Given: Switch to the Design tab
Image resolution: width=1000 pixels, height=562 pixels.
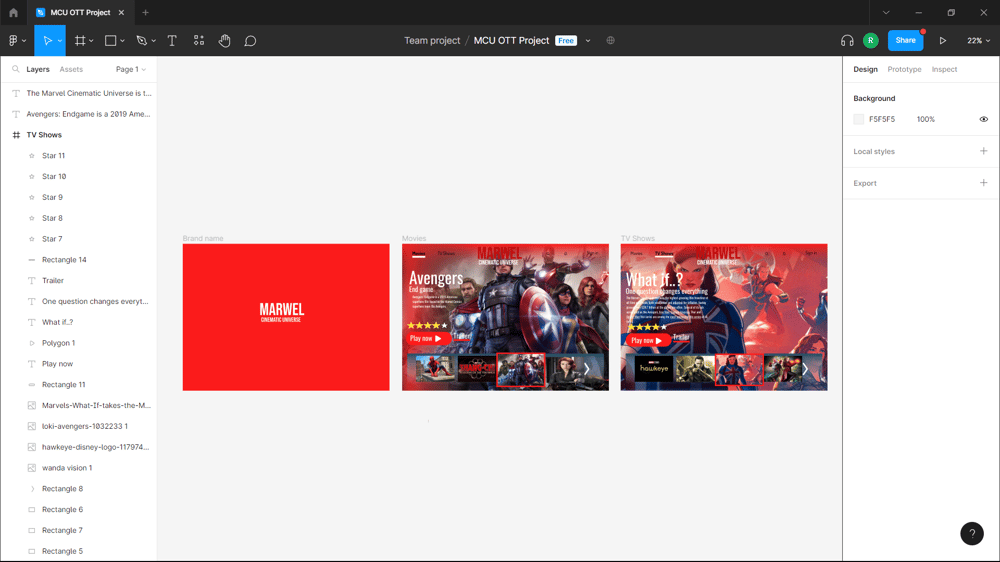Looking at the screenshot, I should [x=865, y=69].
